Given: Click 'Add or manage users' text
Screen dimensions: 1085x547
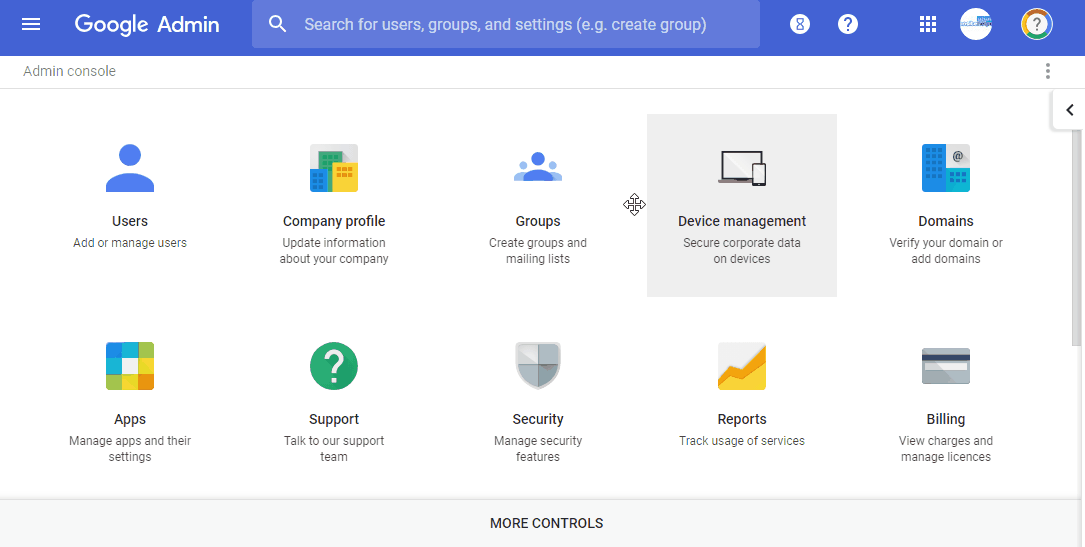Looking at the screenshot, I should [x=130, y=243].
